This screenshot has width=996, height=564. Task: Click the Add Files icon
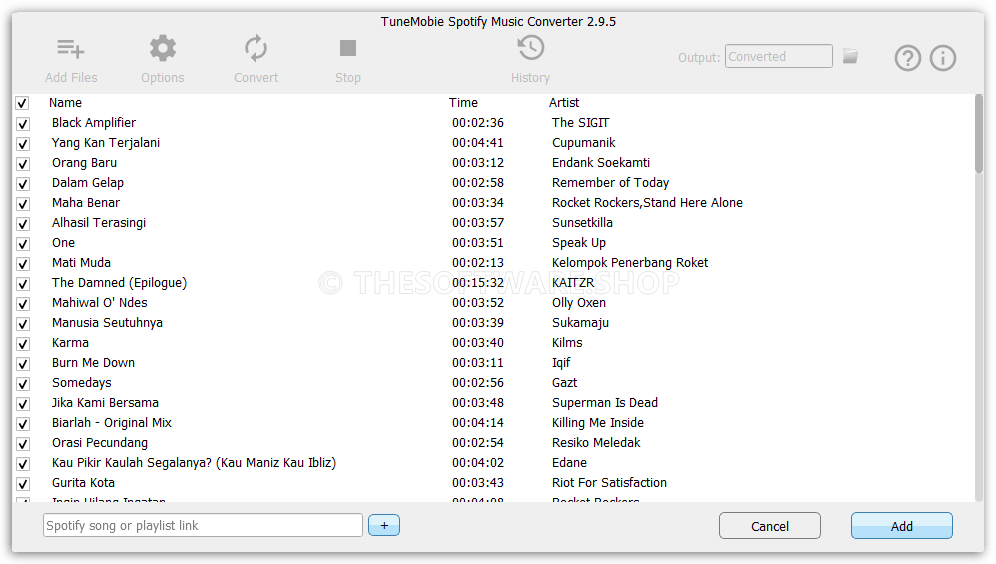(71, 49)
